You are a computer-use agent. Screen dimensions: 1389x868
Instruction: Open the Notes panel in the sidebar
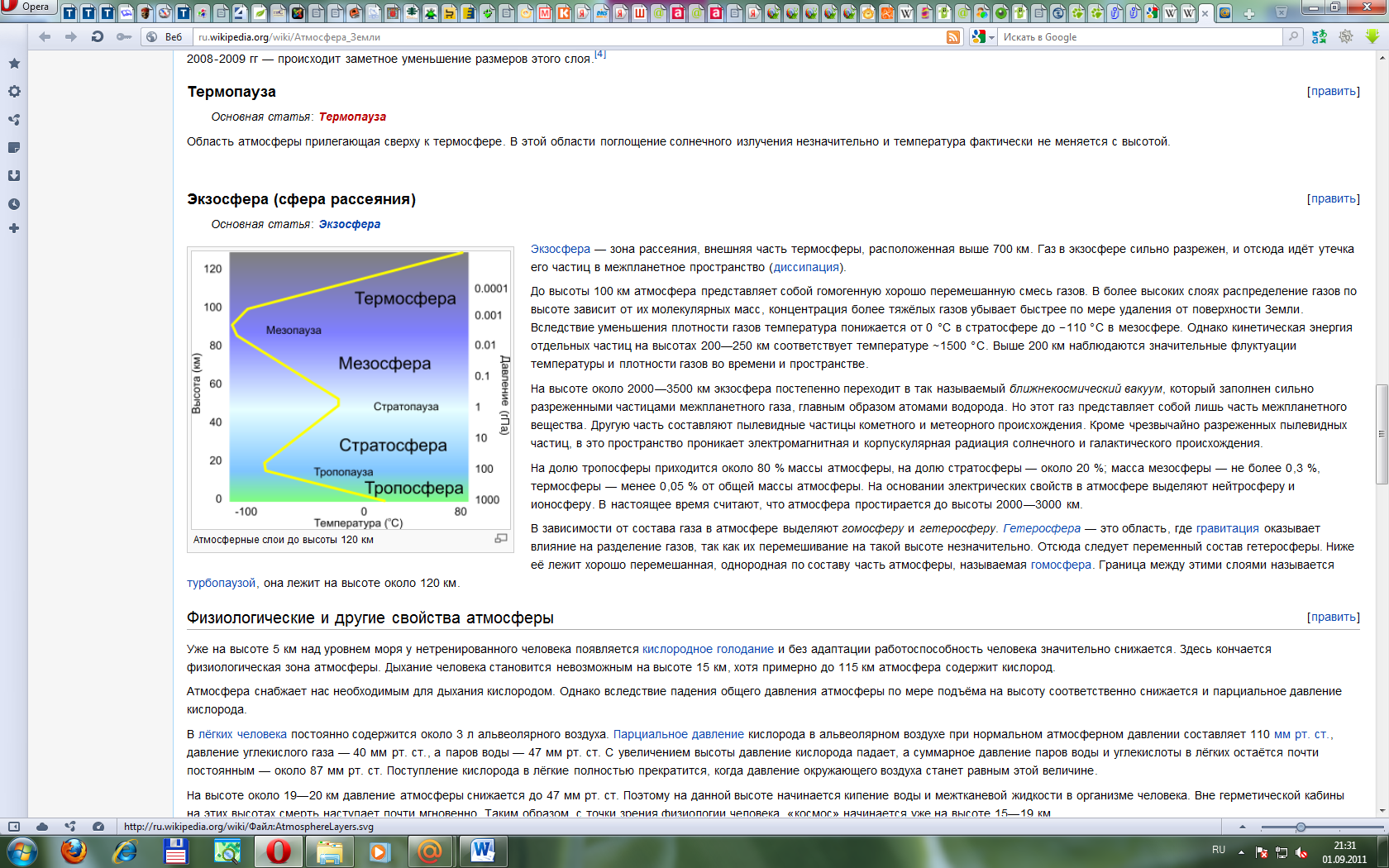pos(14,148)
